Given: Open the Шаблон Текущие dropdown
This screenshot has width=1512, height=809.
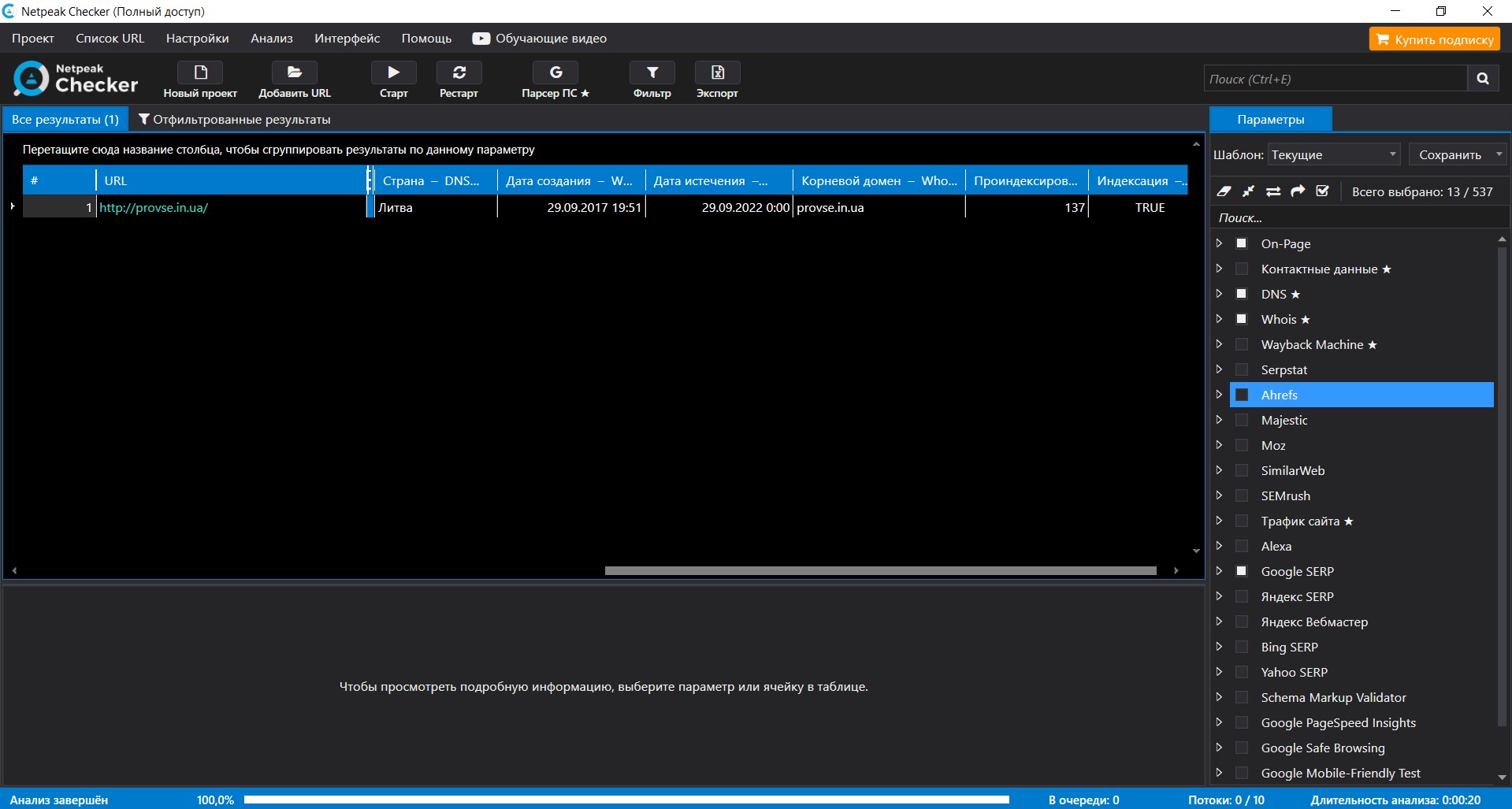Looking at the screenshot, I should click(1333, 154).
